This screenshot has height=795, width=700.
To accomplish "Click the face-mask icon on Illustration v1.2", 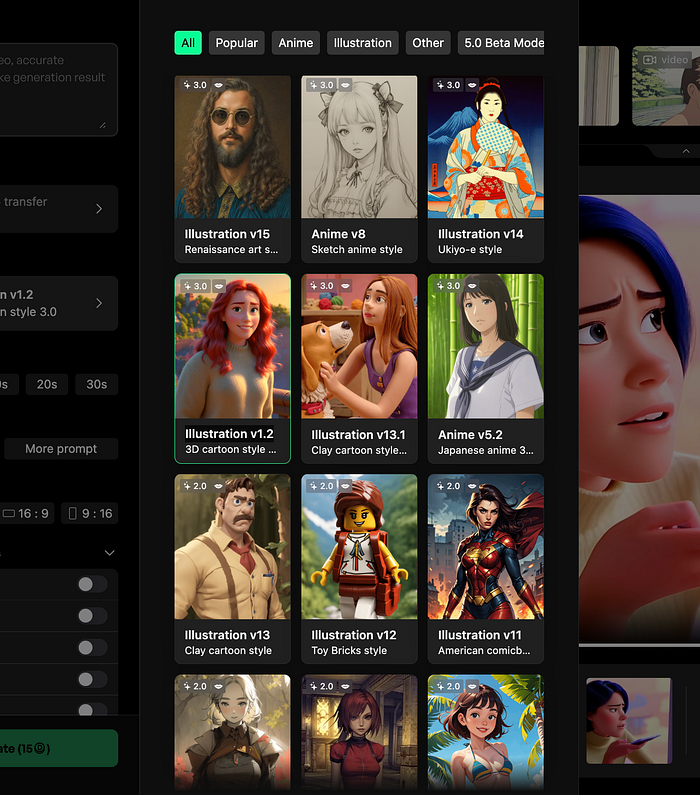I will click(218, 286).
